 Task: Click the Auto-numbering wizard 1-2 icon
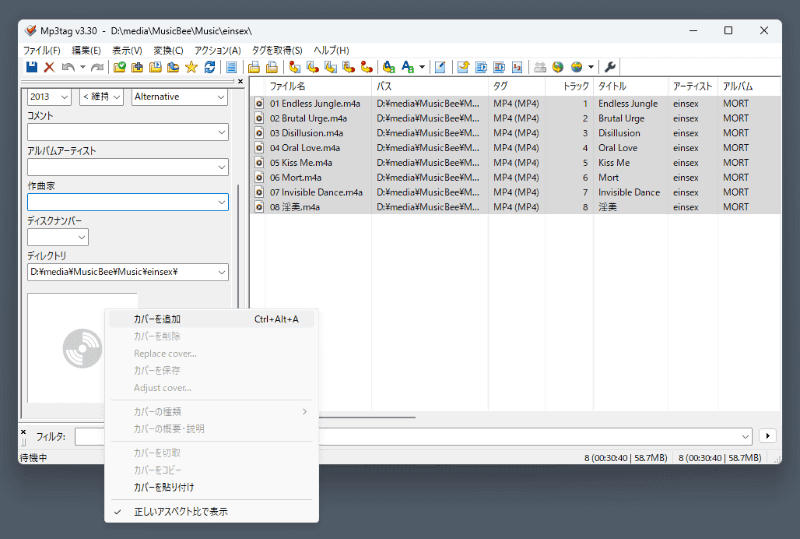click(x=517, y=67)
